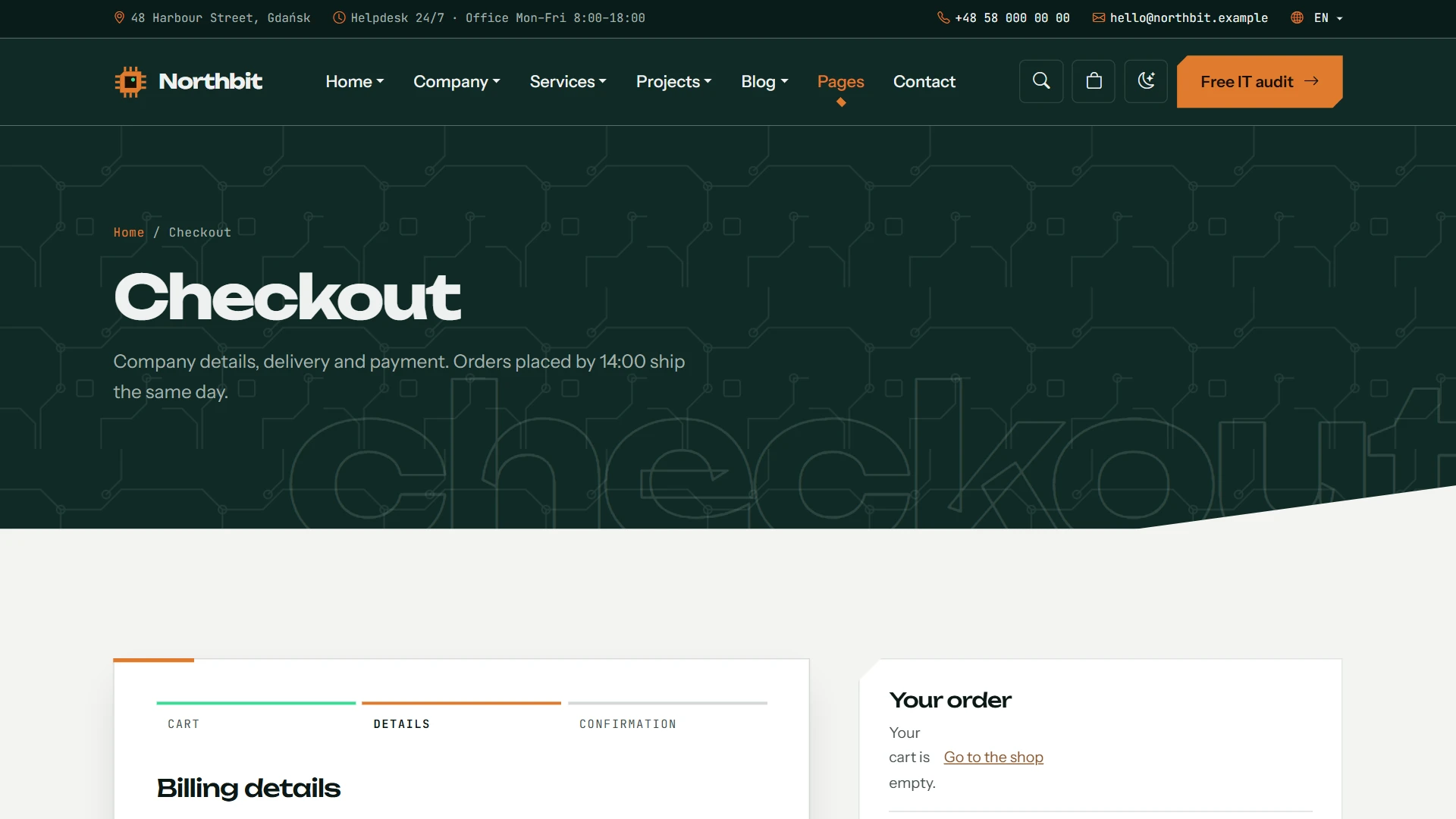Open the search icon in header
This screenshot has height=819, width=1456.
pyautogui.click(x=1041, y=81)
